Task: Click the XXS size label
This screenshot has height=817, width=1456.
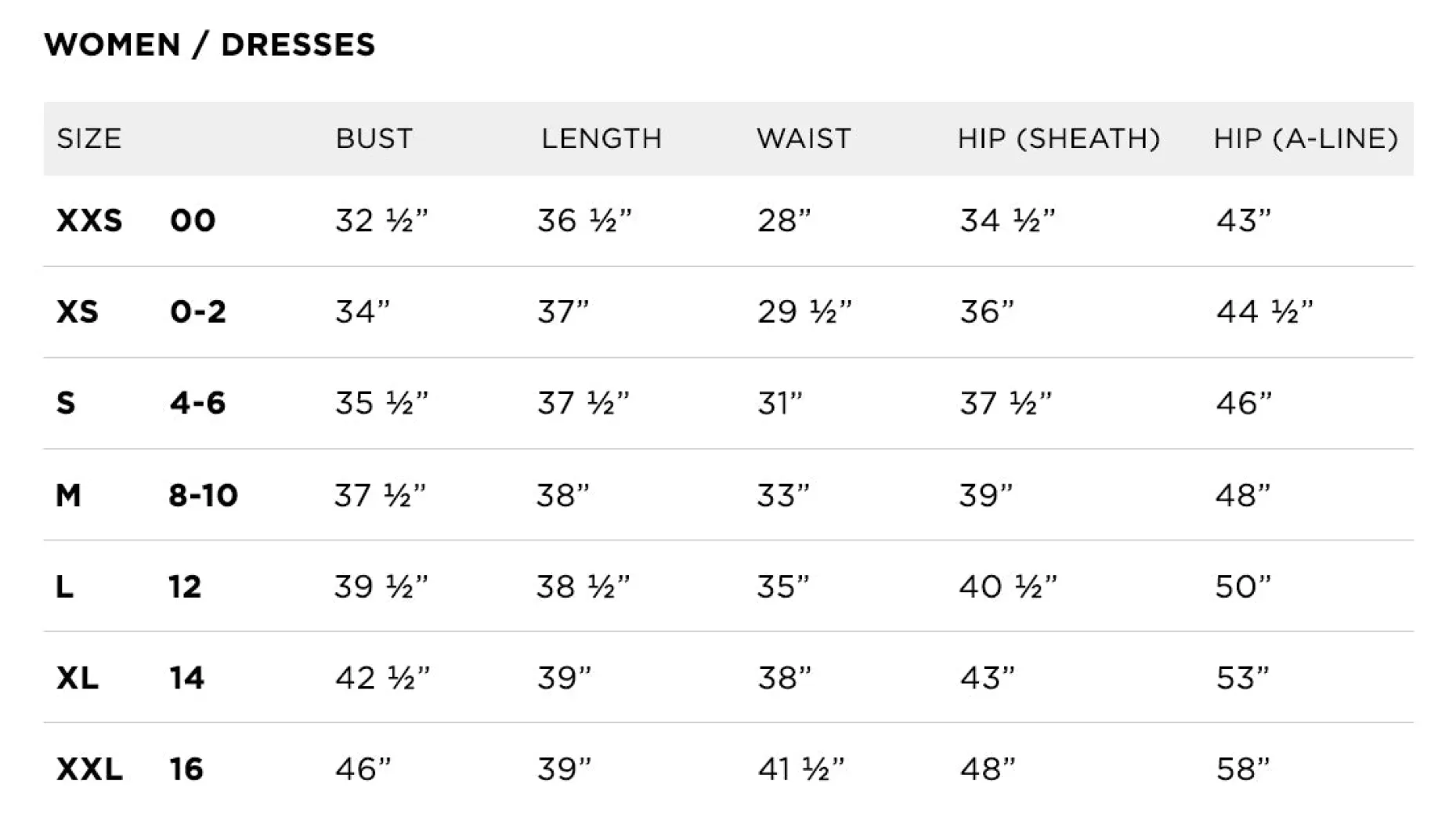Action: click(x=89, y=221)
